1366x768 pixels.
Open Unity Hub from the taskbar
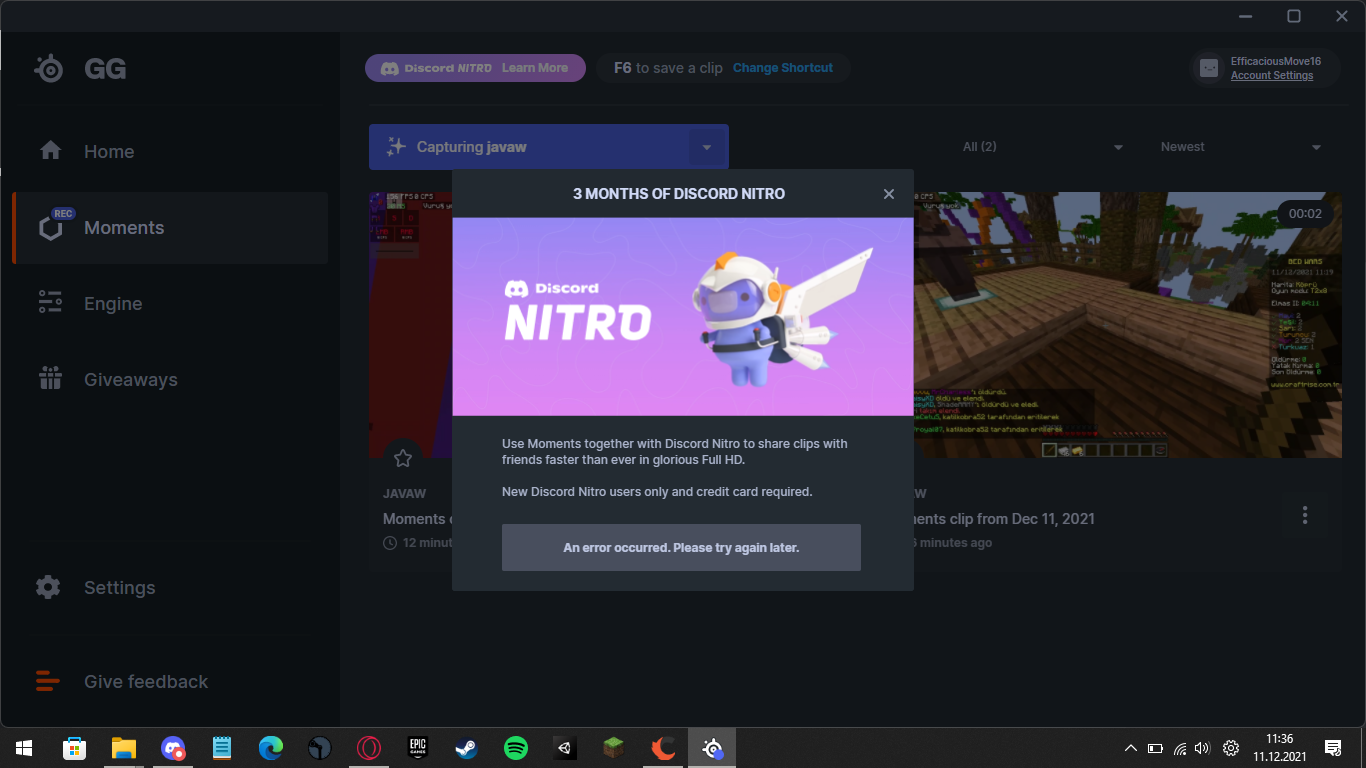tap(565, 748)
